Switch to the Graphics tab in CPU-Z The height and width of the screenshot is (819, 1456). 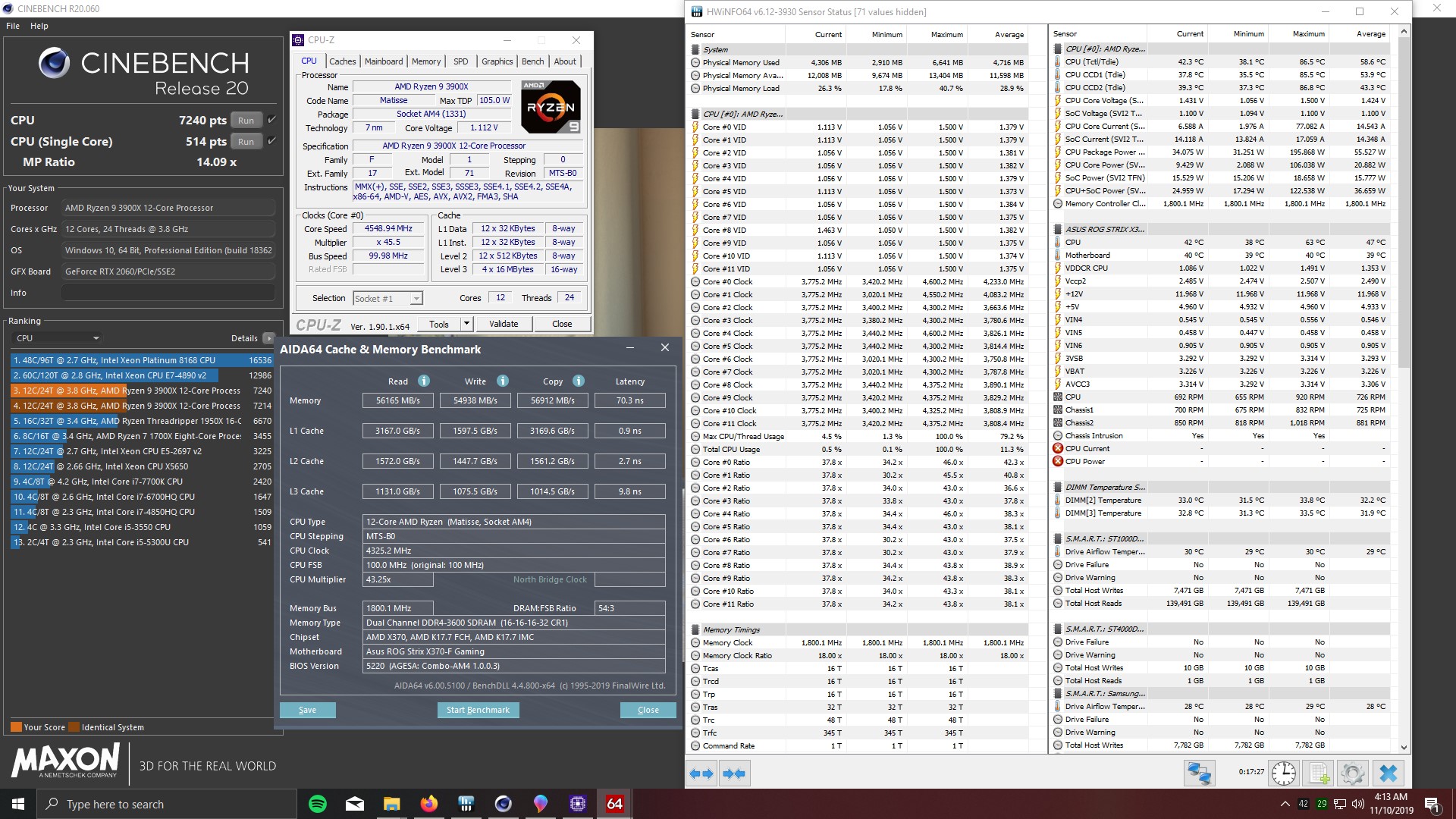[497, 61]
